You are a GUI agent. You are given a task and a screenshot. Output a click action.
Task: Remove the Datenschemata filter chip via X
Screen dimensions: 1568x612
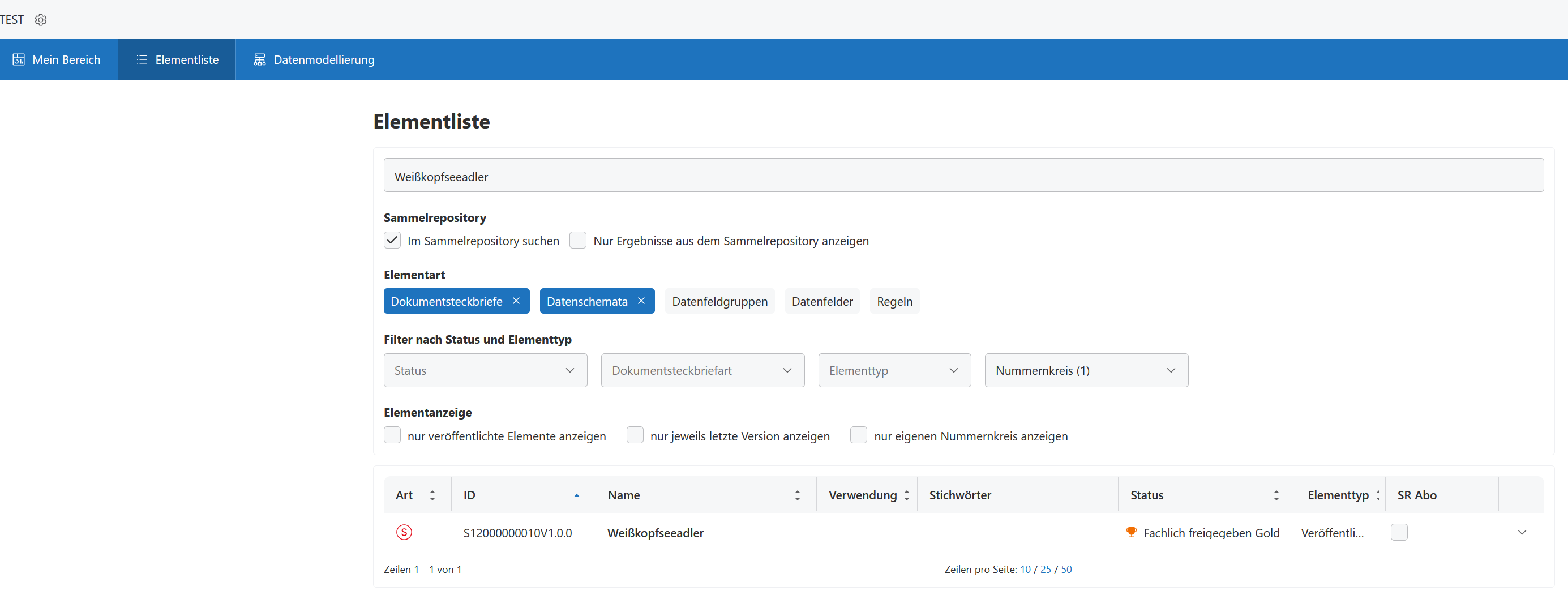641,301
